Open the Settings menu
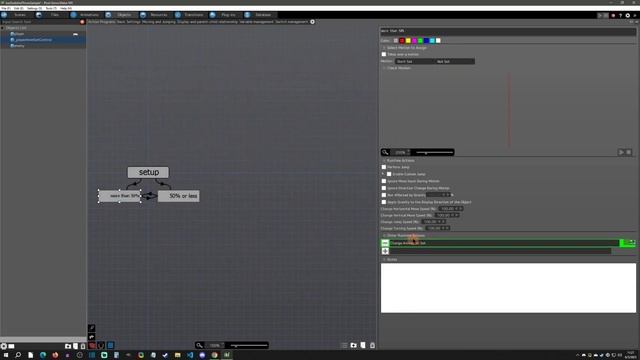 pos(34,8)
